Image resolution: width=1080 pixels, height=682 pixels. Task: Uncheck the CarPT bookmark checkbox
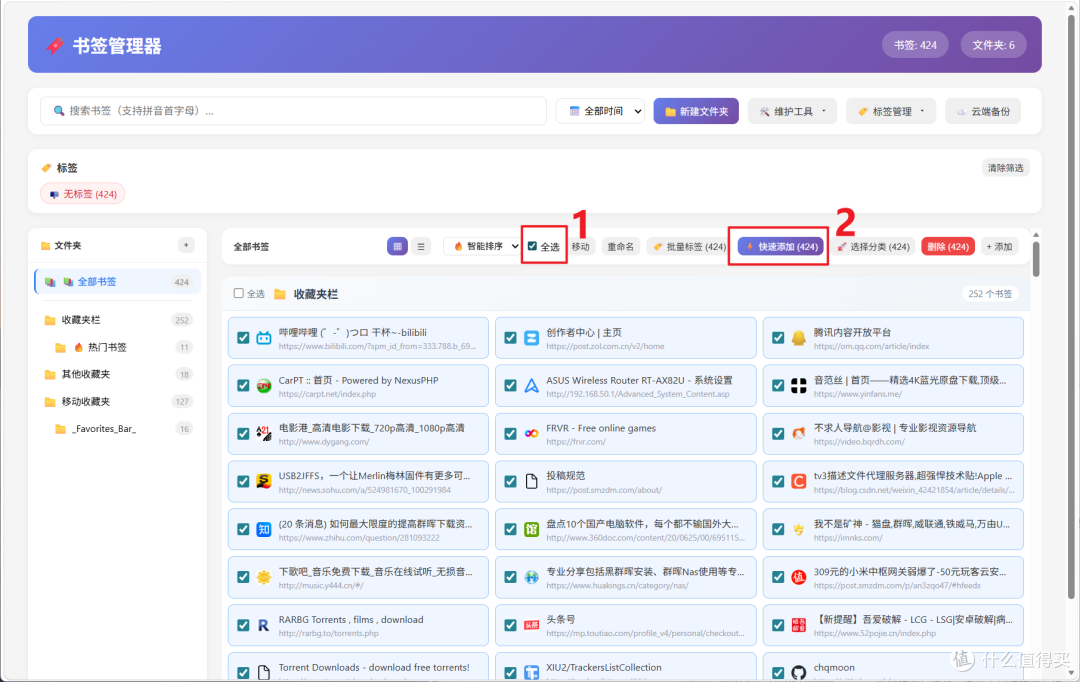243,386
